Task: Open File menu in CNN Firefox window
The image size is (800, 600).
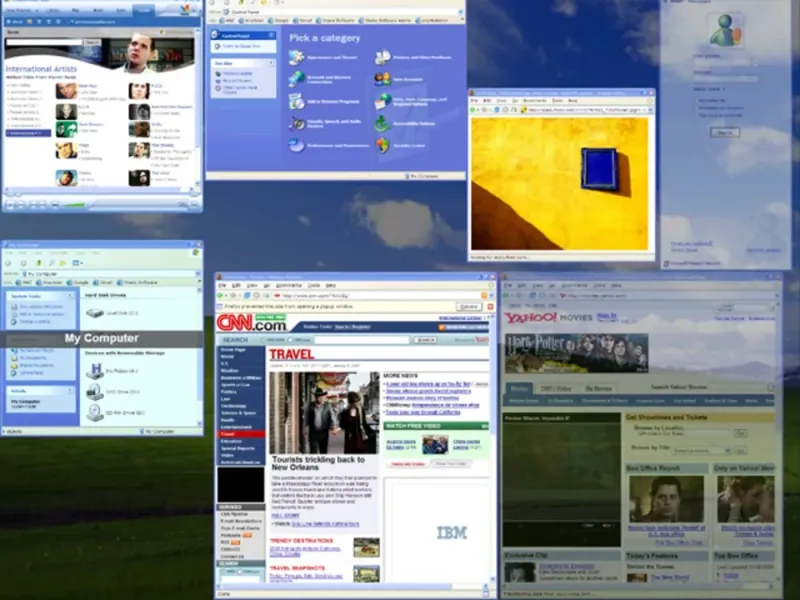Action: (x=222, y=286)
